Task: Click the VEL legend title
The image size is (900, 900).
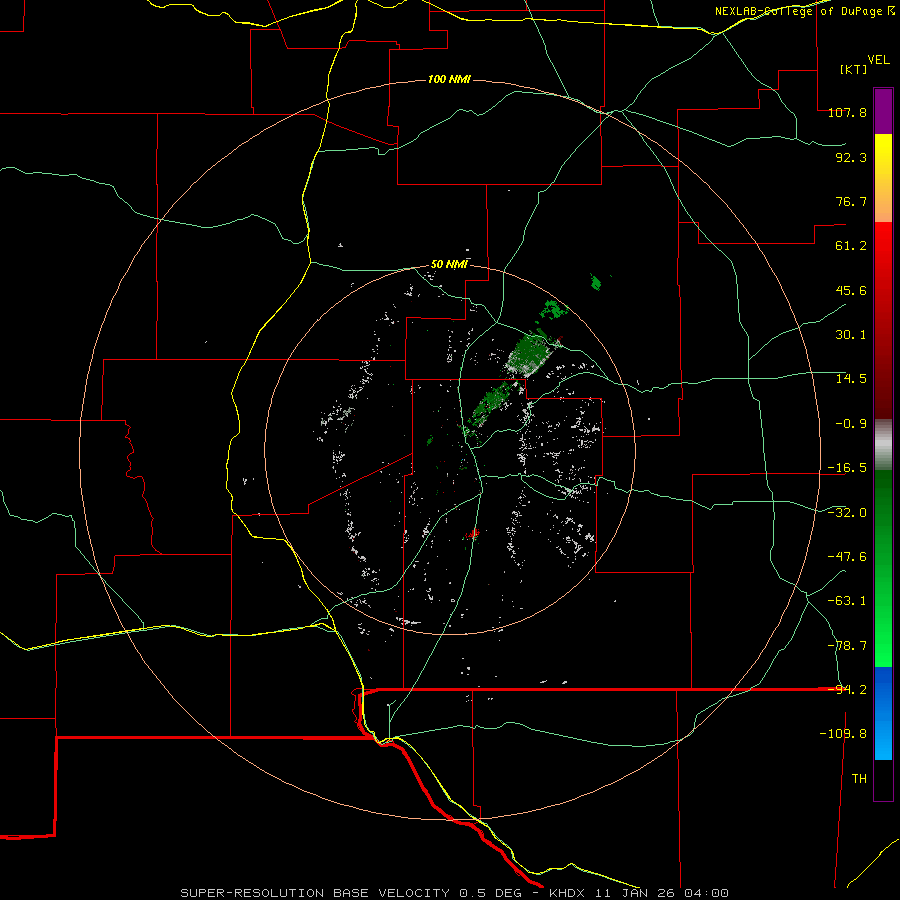Action: pos(878,60)
